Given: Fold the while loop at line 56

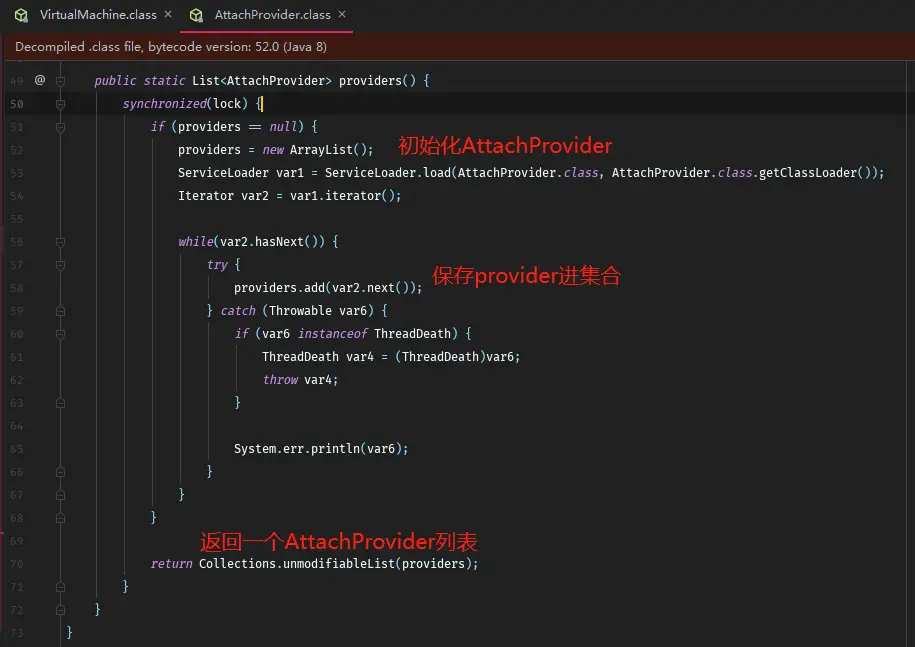Looking at the screenshot, I should (x=60, y=242).
